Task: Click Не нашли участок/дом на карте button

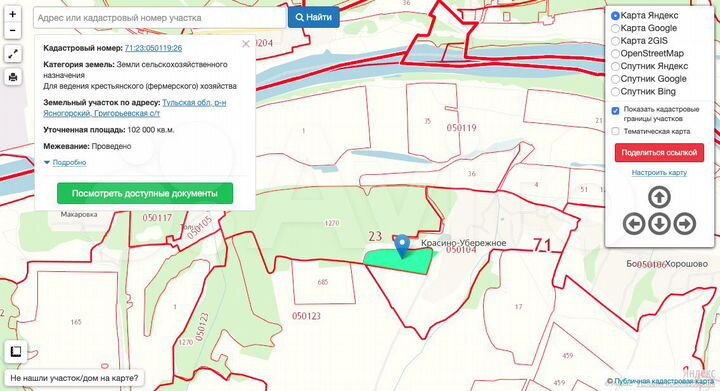Action: coord(74,379)
